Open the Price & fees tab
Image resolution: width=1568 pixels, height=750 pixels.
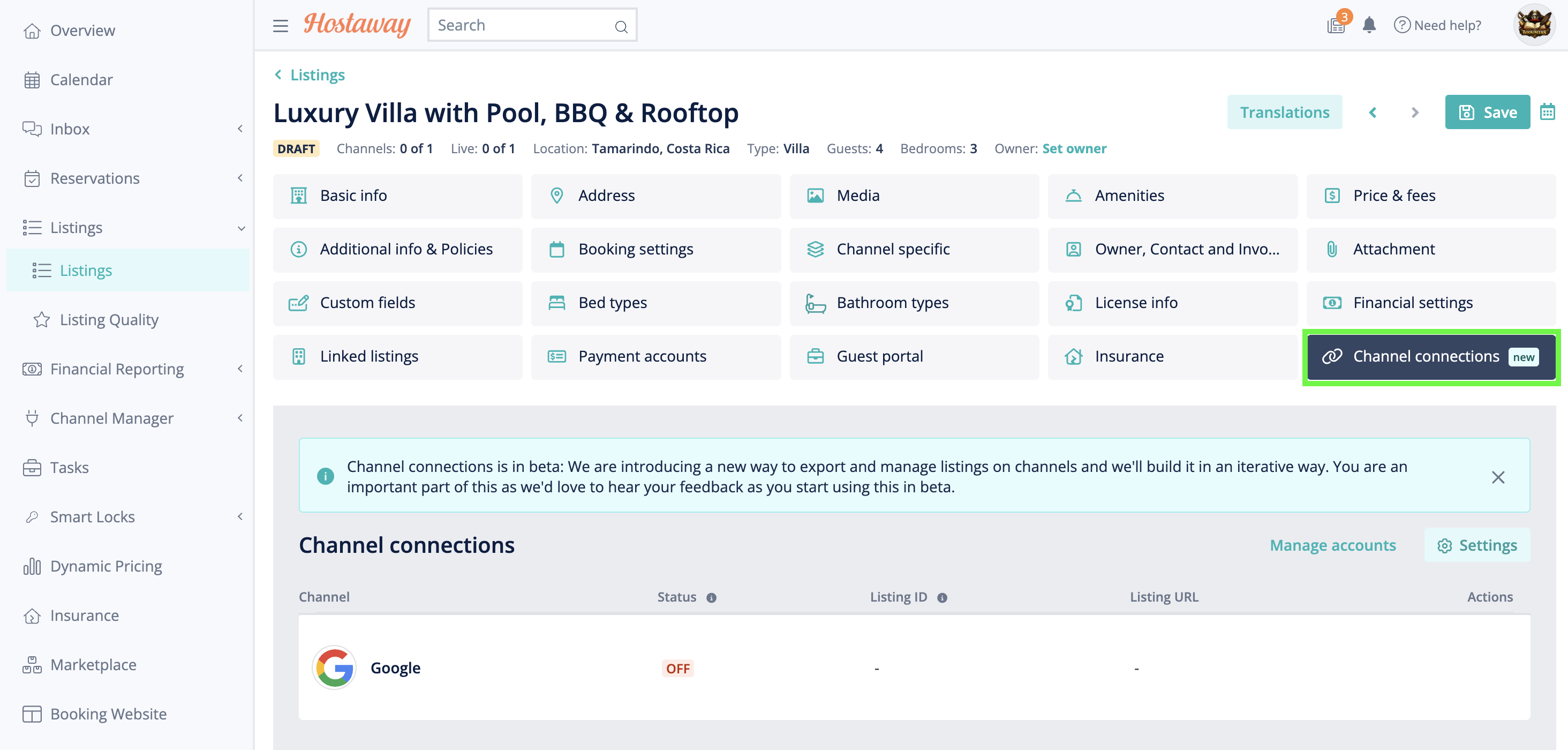[1430, 196]
